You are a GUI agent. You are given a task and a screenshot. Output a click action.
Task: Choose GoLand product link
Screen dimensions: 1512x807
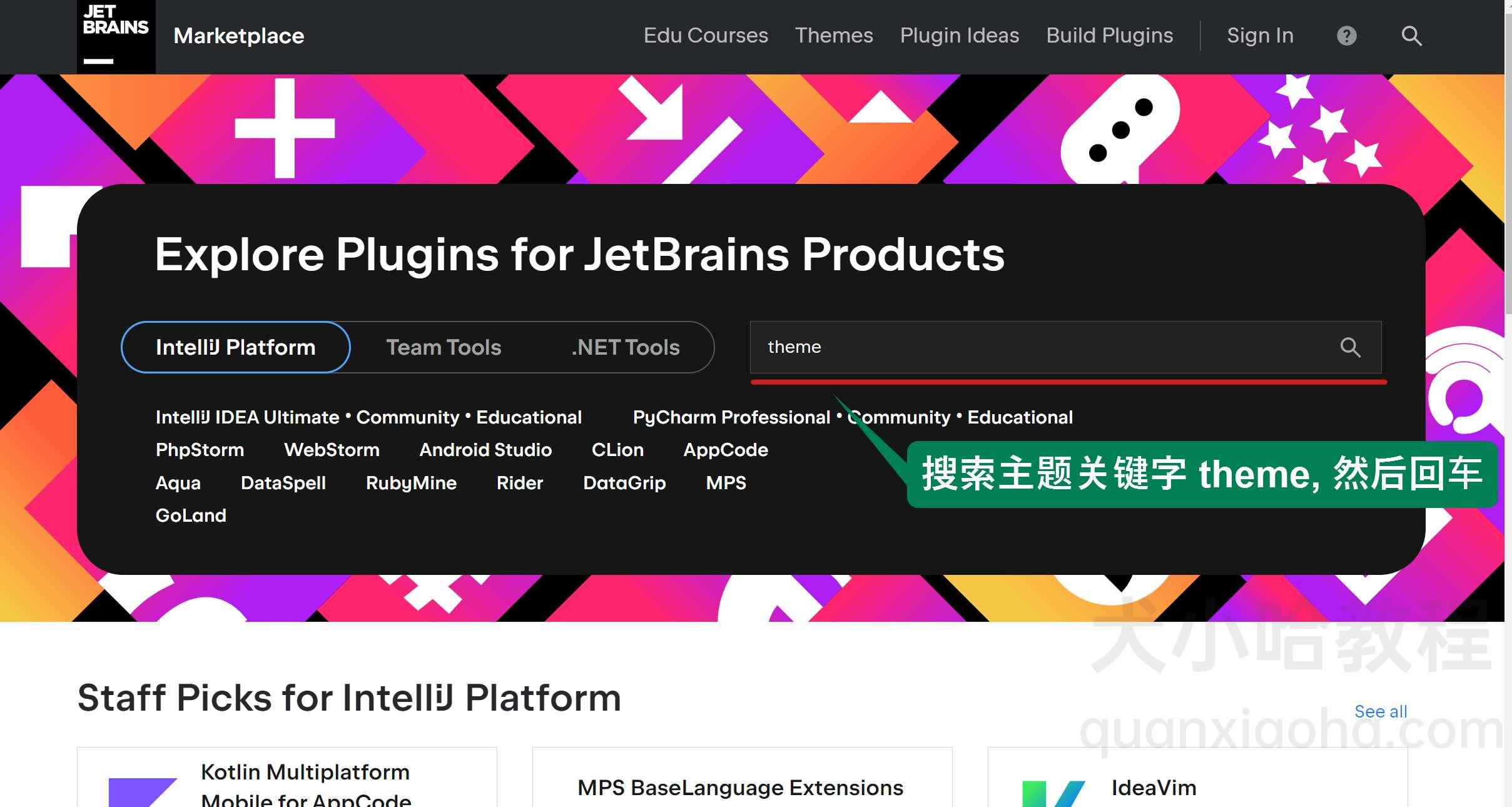191,515
